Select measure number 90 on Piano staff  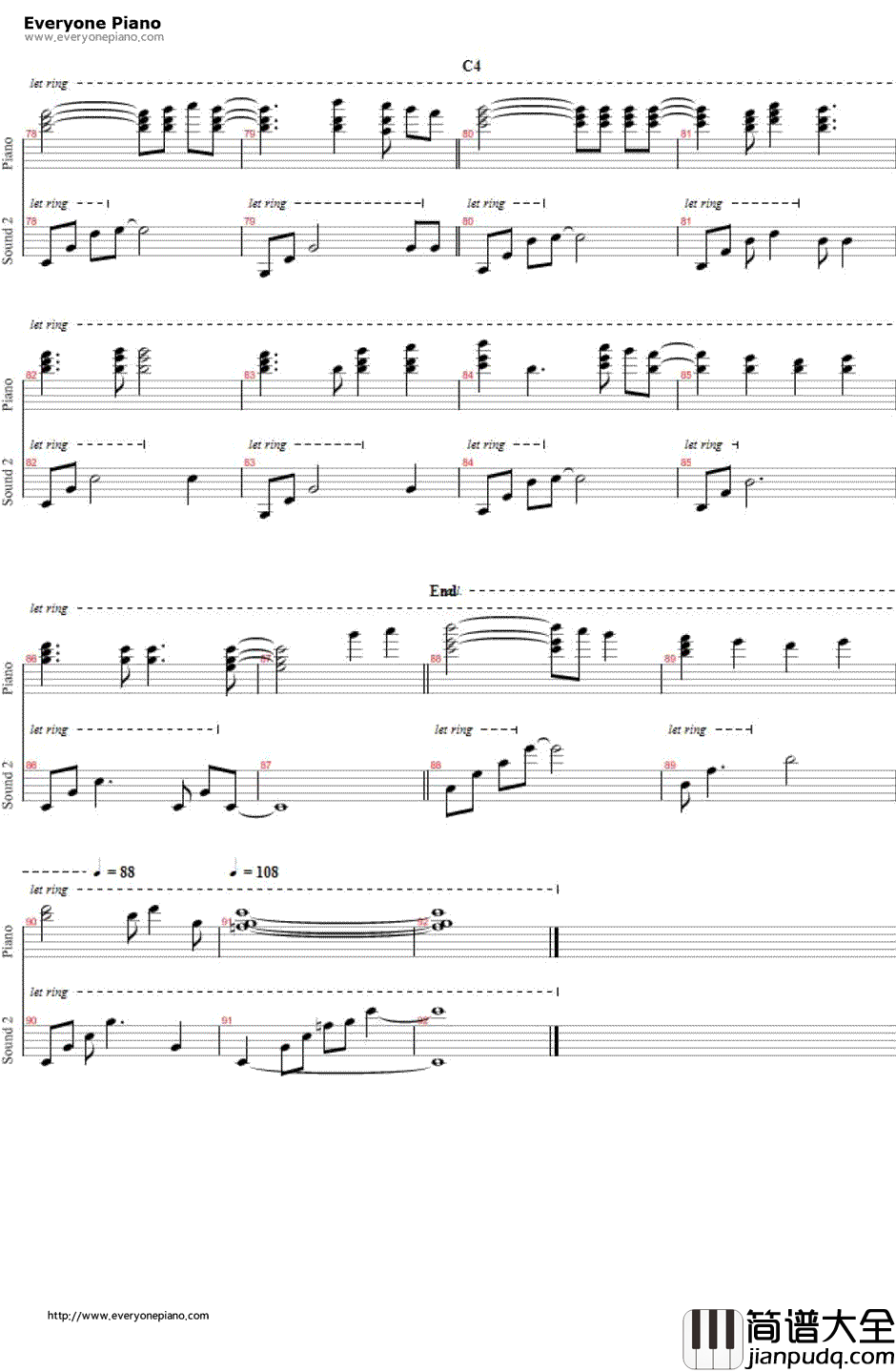[x=31, y=921]
